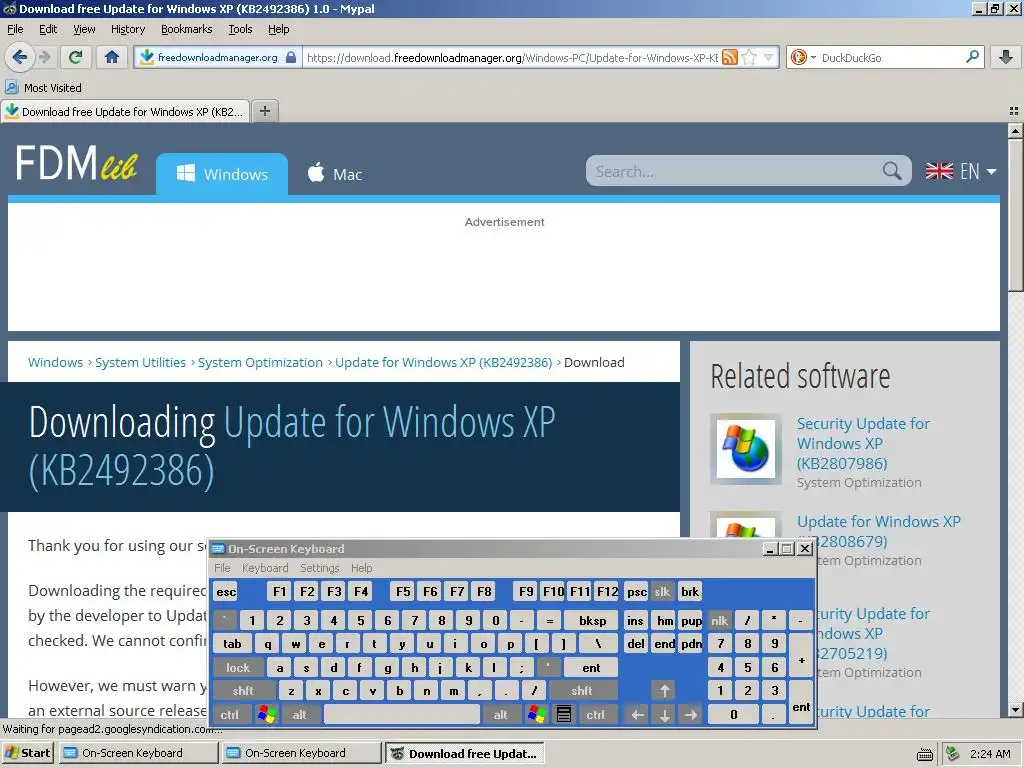Open the home page with the house icon

(112, 57)
